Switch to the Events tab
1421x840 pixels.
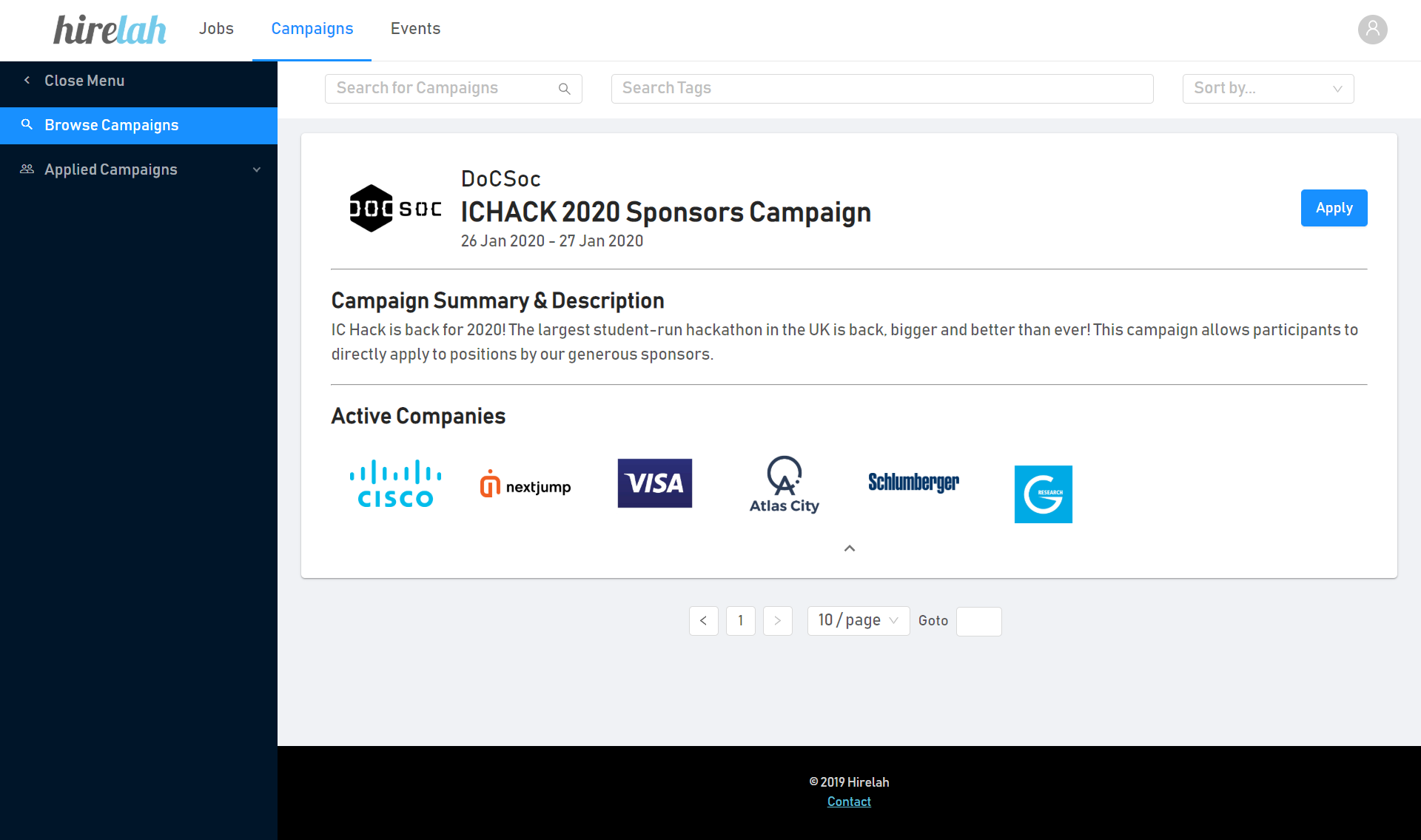(x=415, y=29)
